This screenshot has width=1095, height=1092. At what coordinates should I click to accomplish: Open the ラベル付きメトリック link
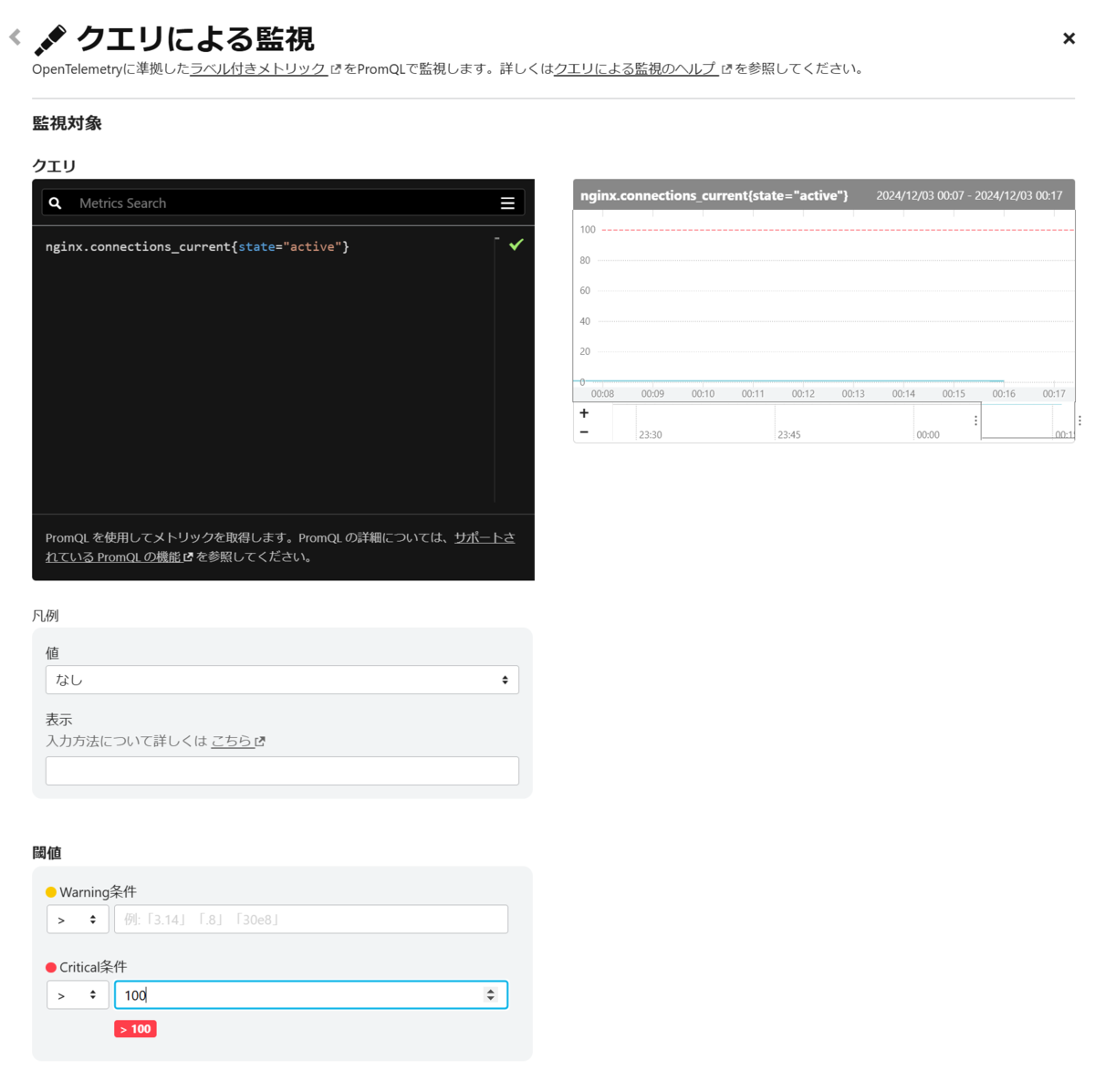pos(258,68)
